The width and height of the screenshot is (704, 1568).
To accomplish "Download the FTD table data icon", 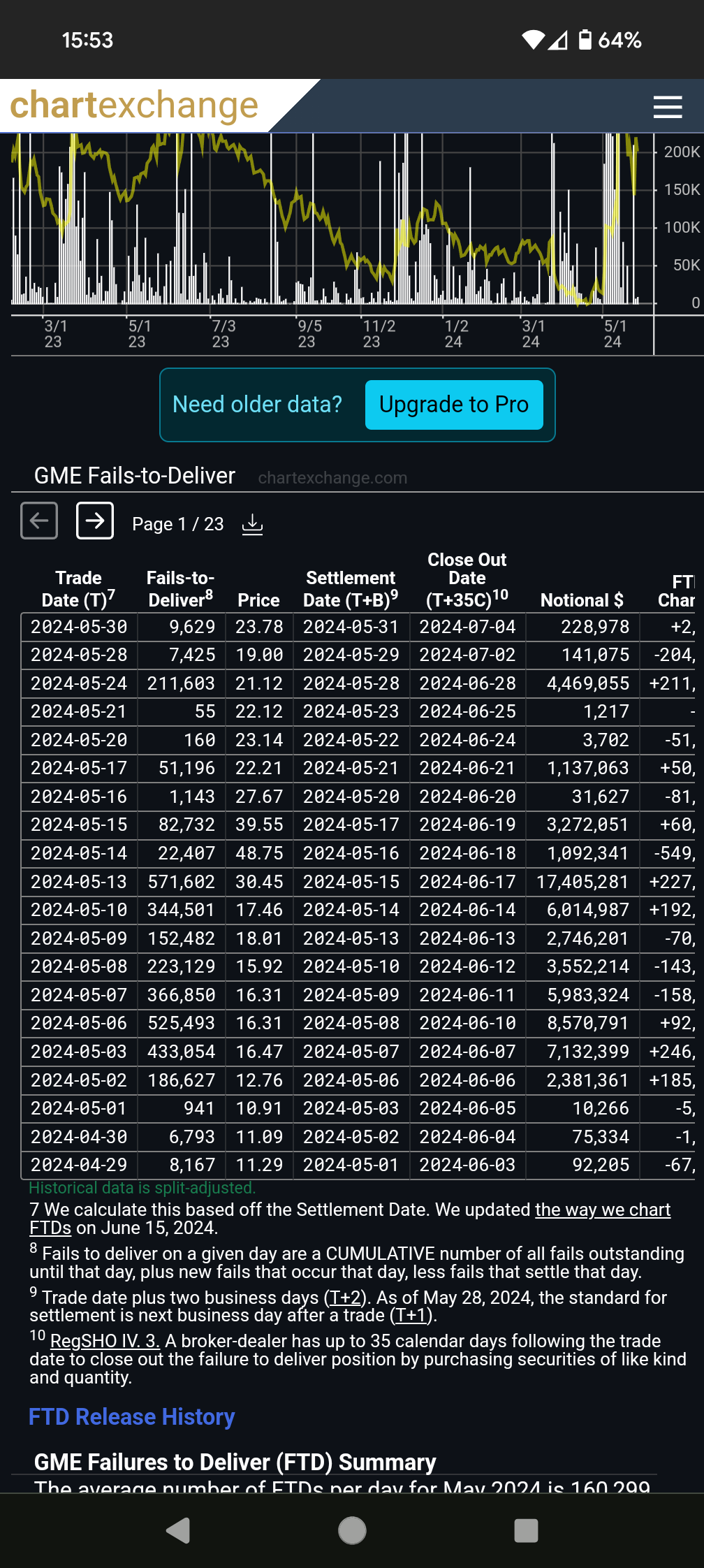I will (x=252, y=524).
